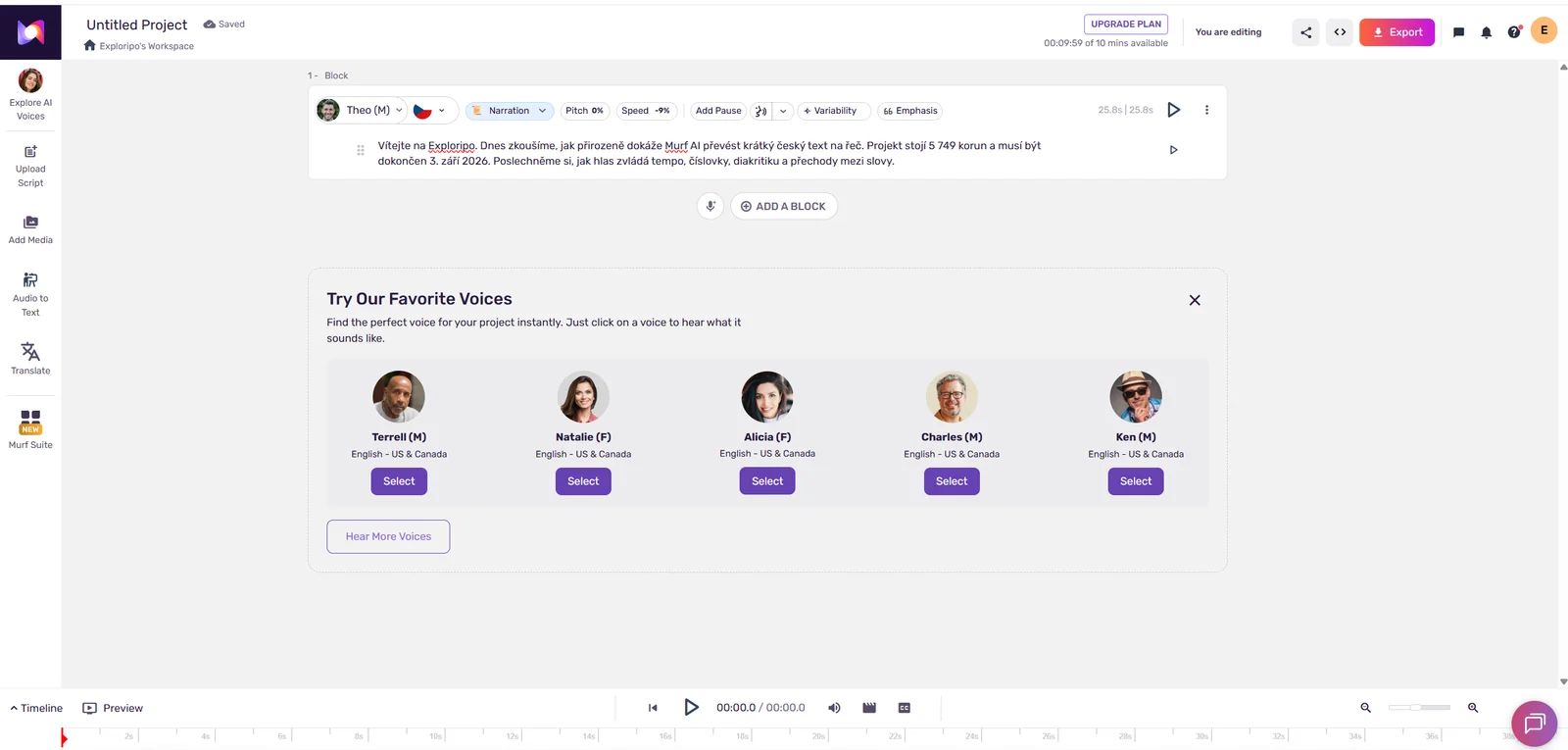Open the Narration style dropdown
This screenshot has width=1568, height=750.
click(510, 111)
